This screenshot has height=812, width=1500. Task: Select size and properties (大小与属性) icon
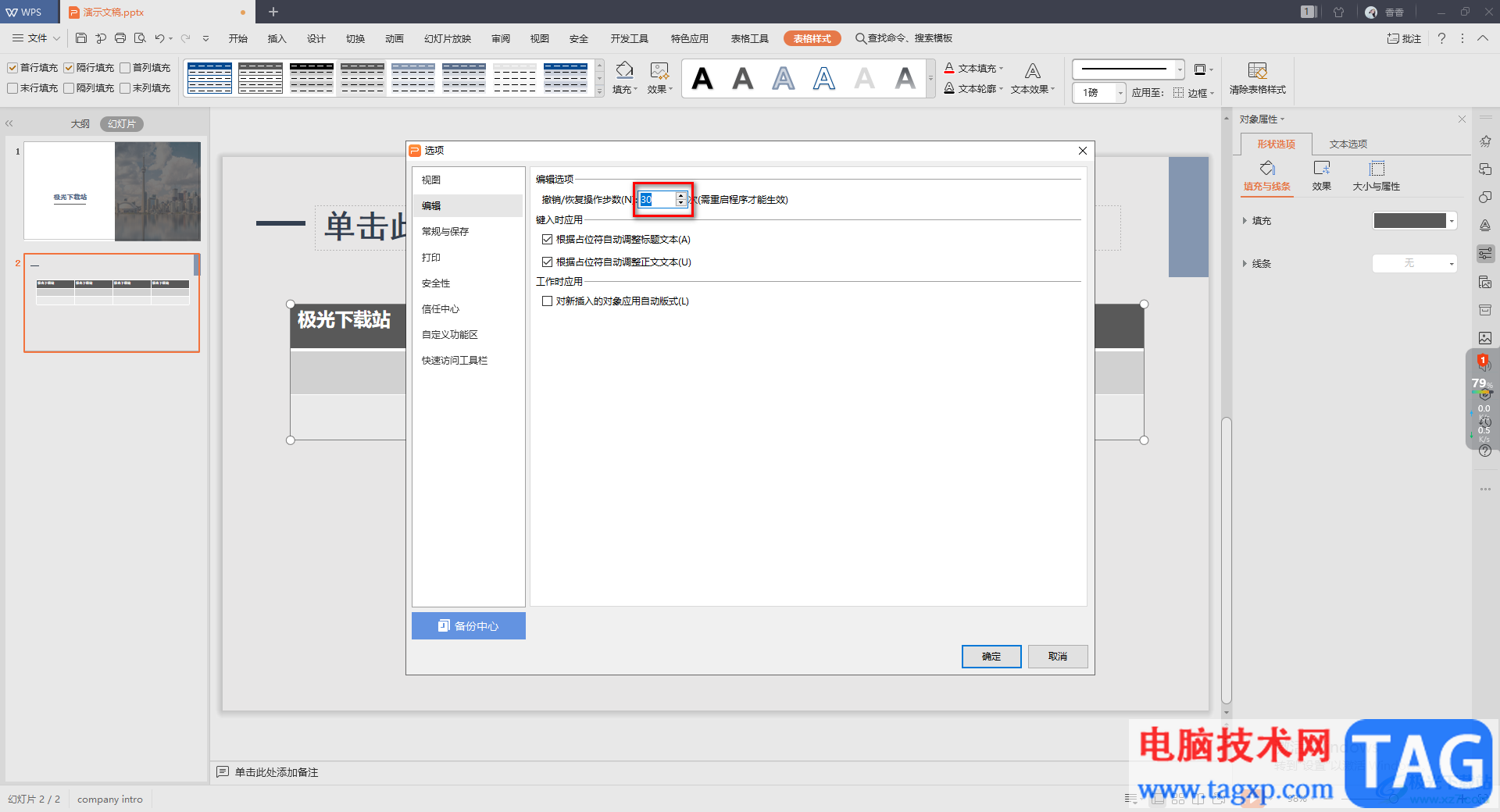coord(1377,176)
